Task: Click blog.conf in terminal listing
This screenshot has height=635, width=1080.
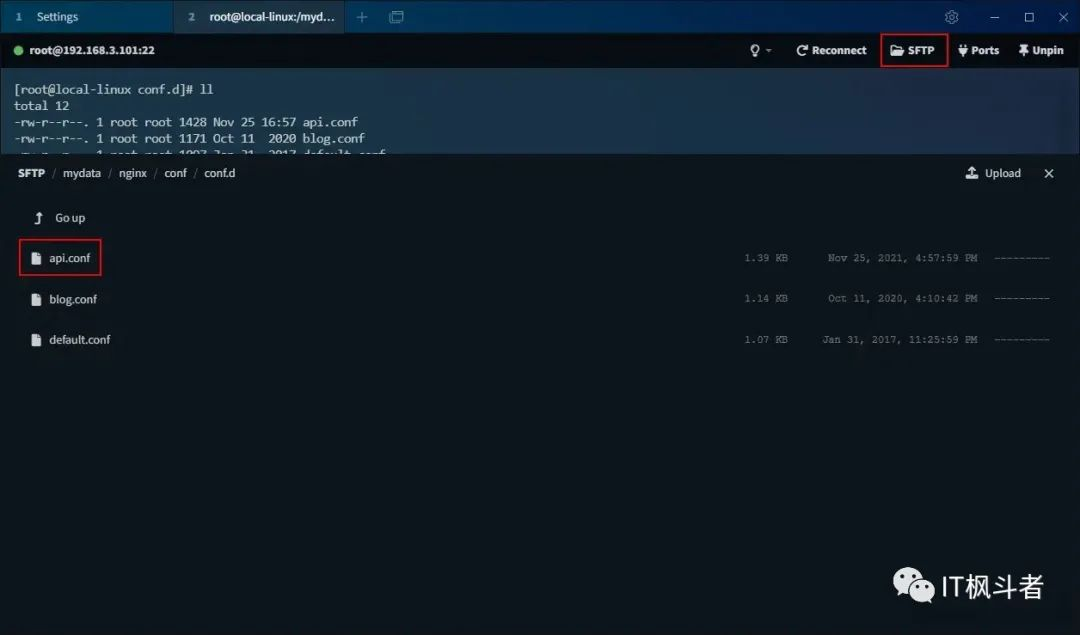Action: (x=333, y=138)
